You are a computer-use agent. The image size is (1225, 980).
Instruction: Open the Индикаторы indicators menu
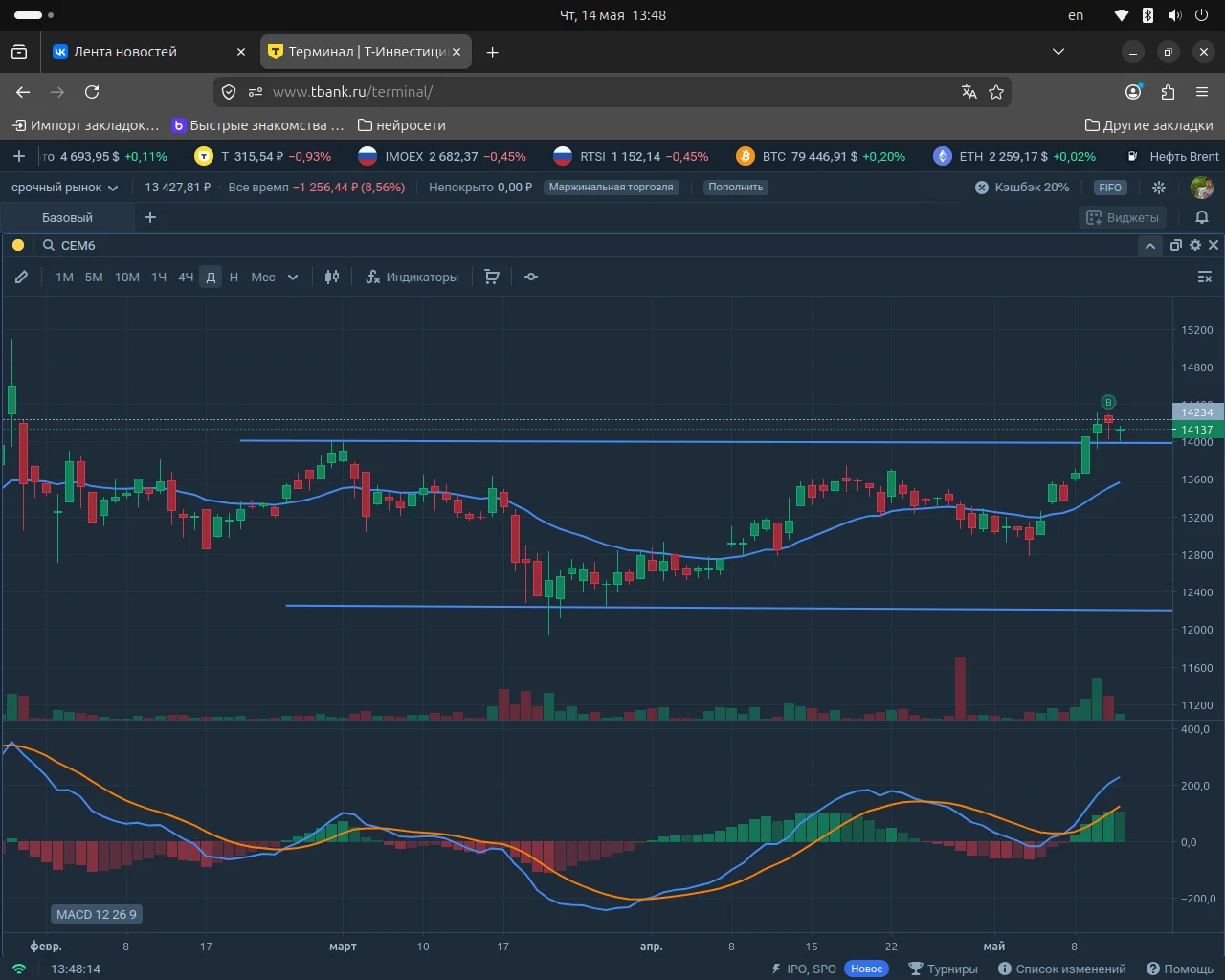tap(412, 278)
